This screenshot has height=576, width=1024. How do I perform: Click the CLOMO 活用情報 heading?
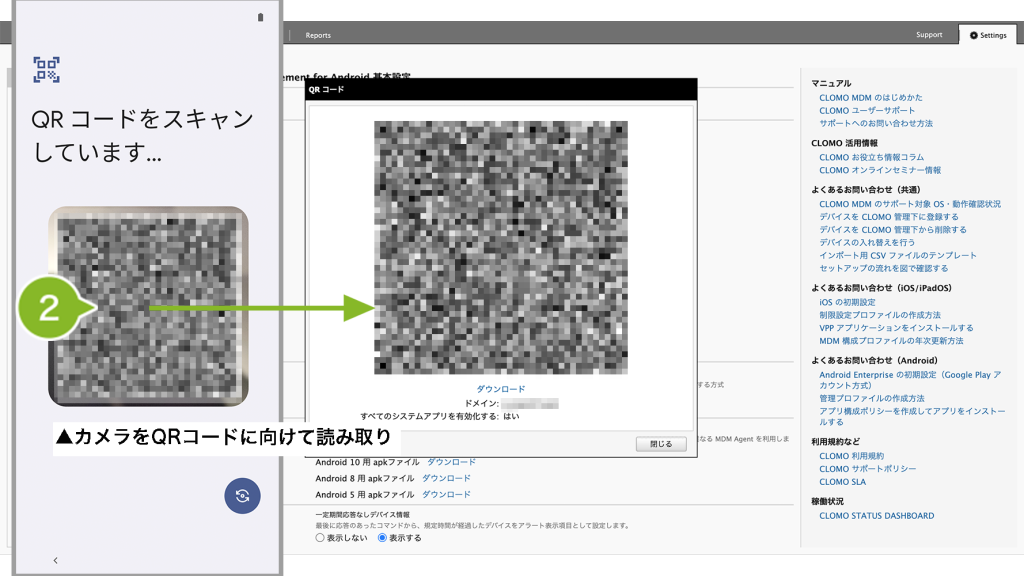coord(844,143)
